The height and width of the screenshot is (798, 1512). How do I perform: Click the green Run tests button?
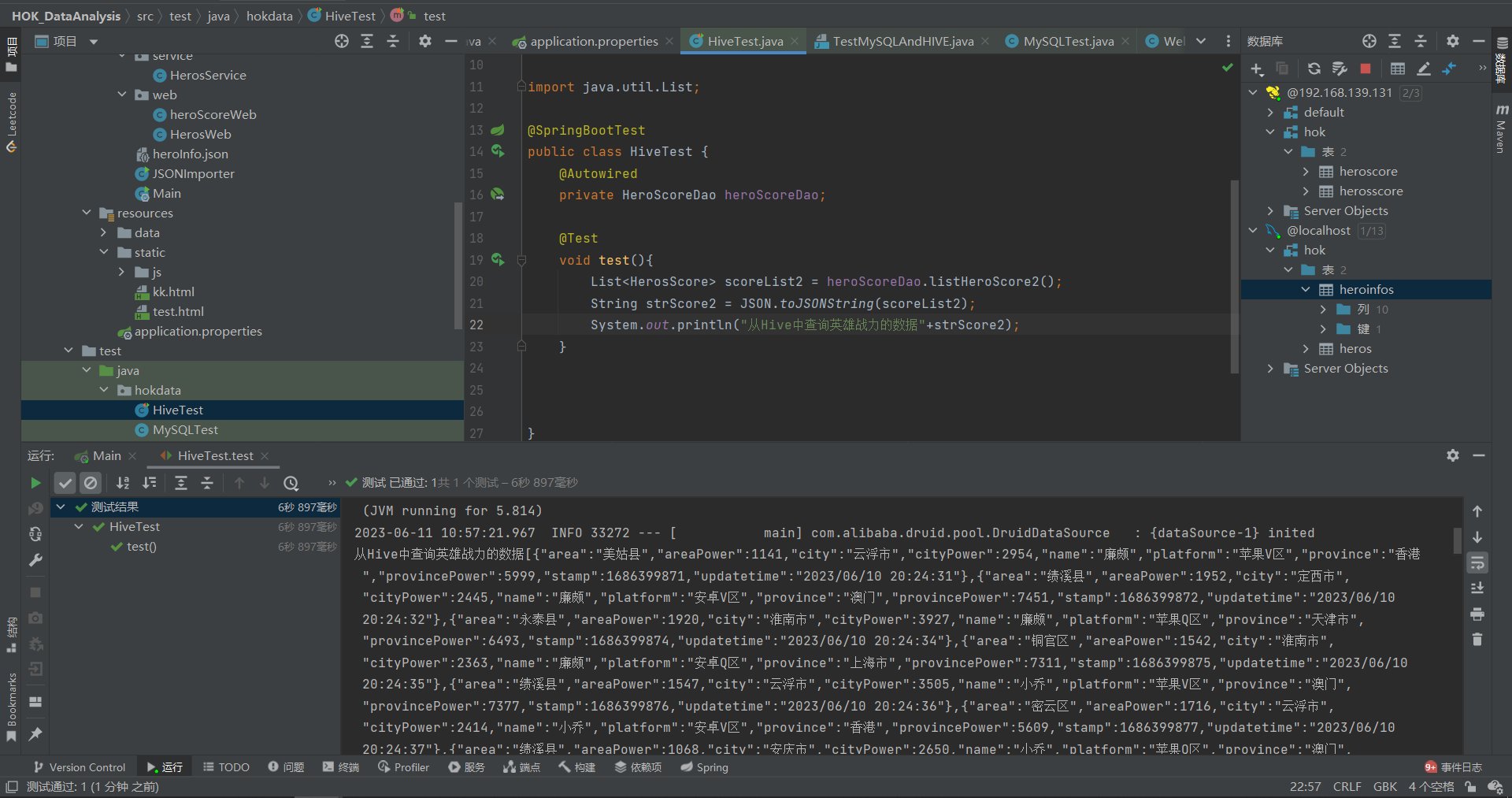click(35, 483)
